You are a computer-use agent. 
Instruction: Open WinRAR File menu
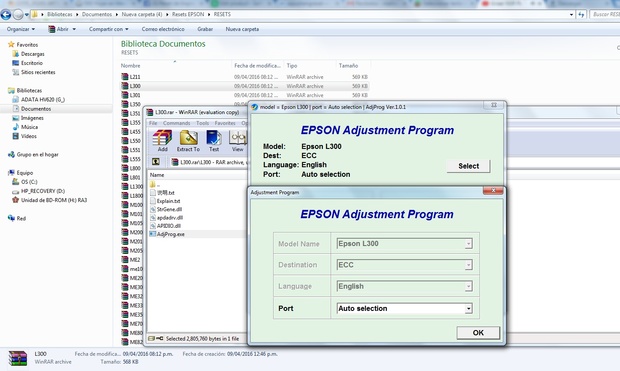(x=153, y=123)
